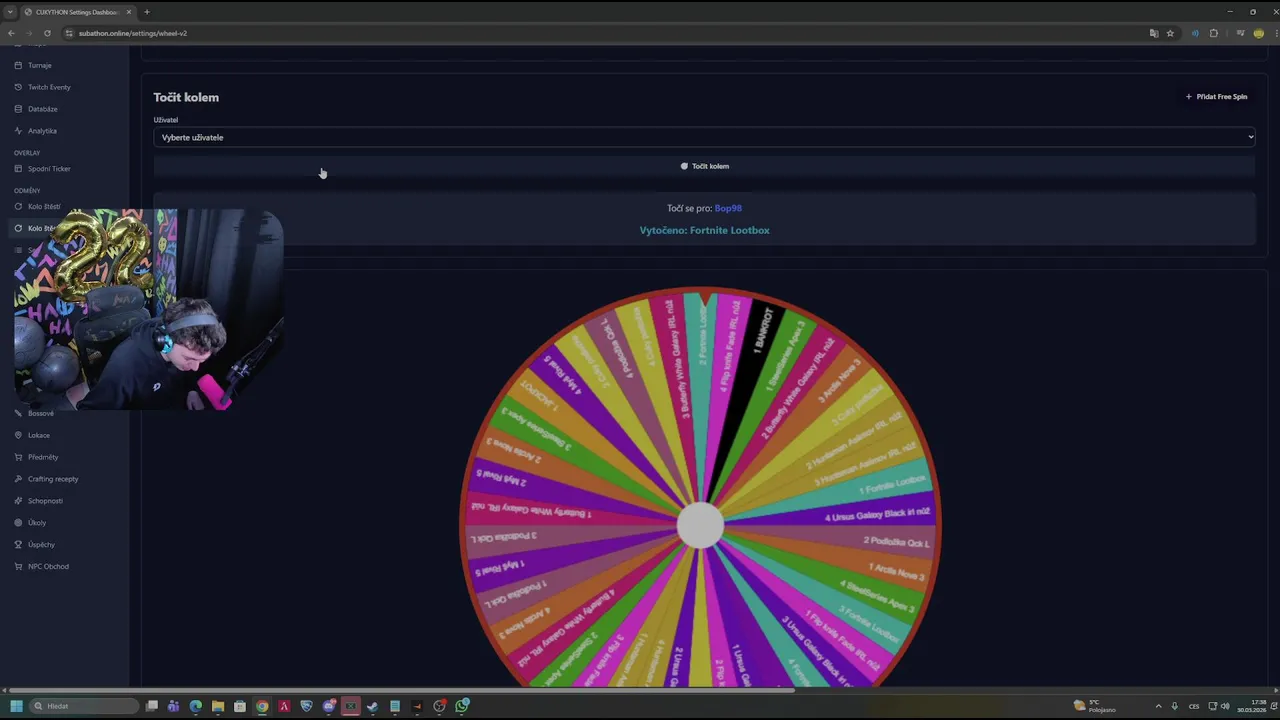Open Twitch Eventy in the sidebar

[49, 87]
